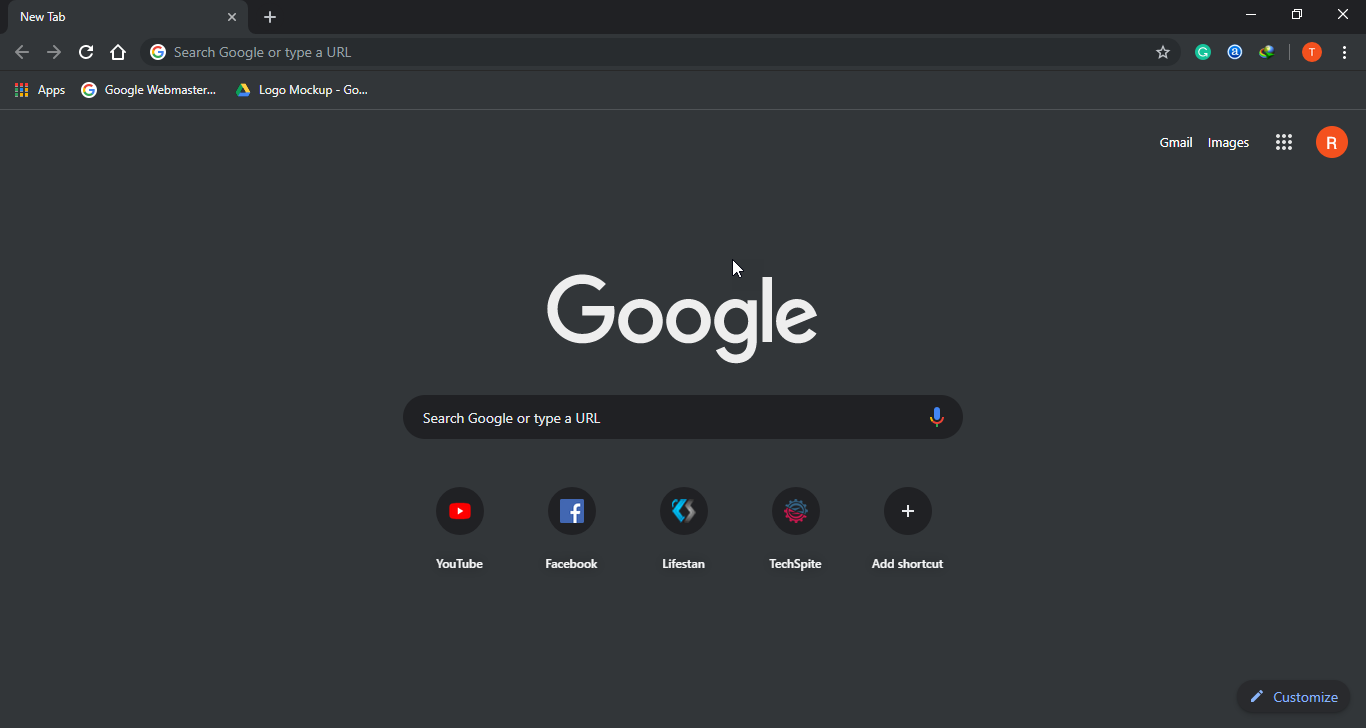Open Chrome's three-dot menu
Screen dimensions: 1366x728
1344,52
